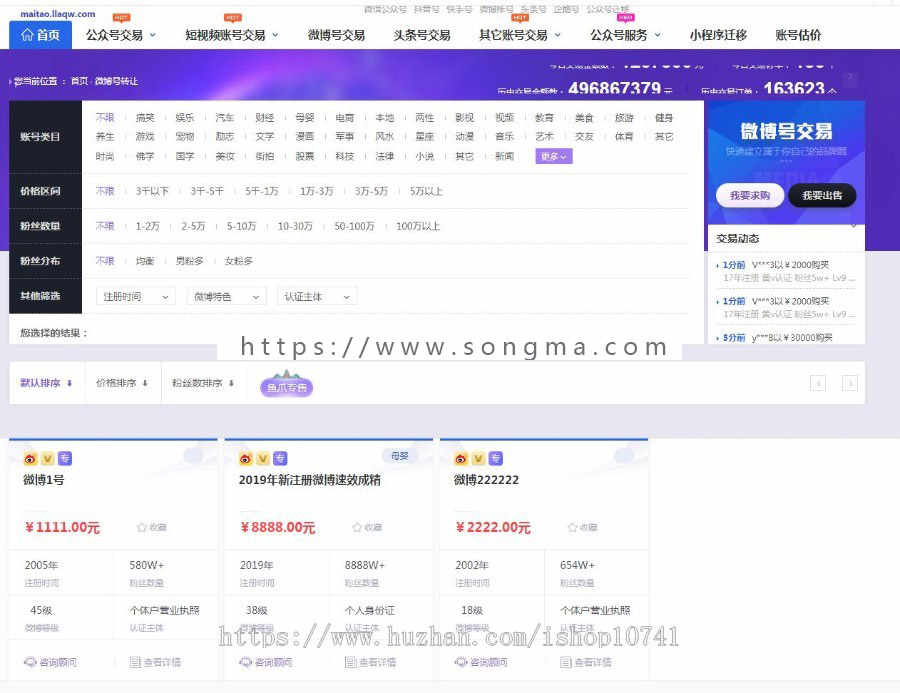The image size is (900, 693).
Task: Sort listings by 默认排序
Action: 46,383
